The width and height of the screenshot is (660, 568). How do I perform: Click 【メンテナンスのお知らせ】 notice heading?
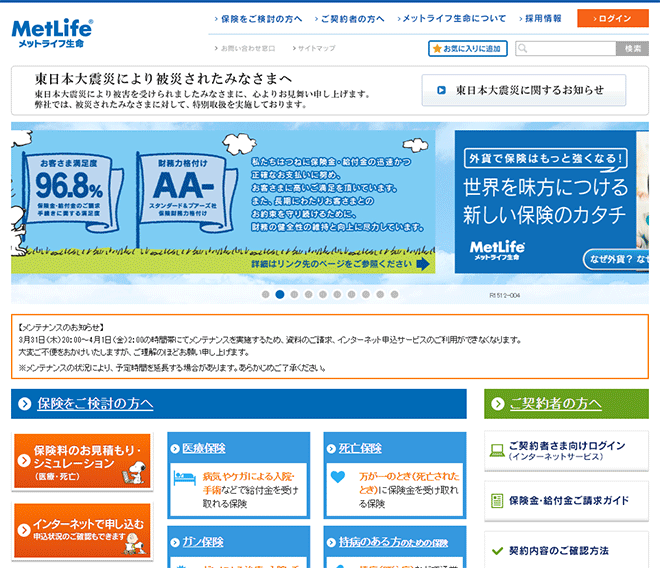61,327
